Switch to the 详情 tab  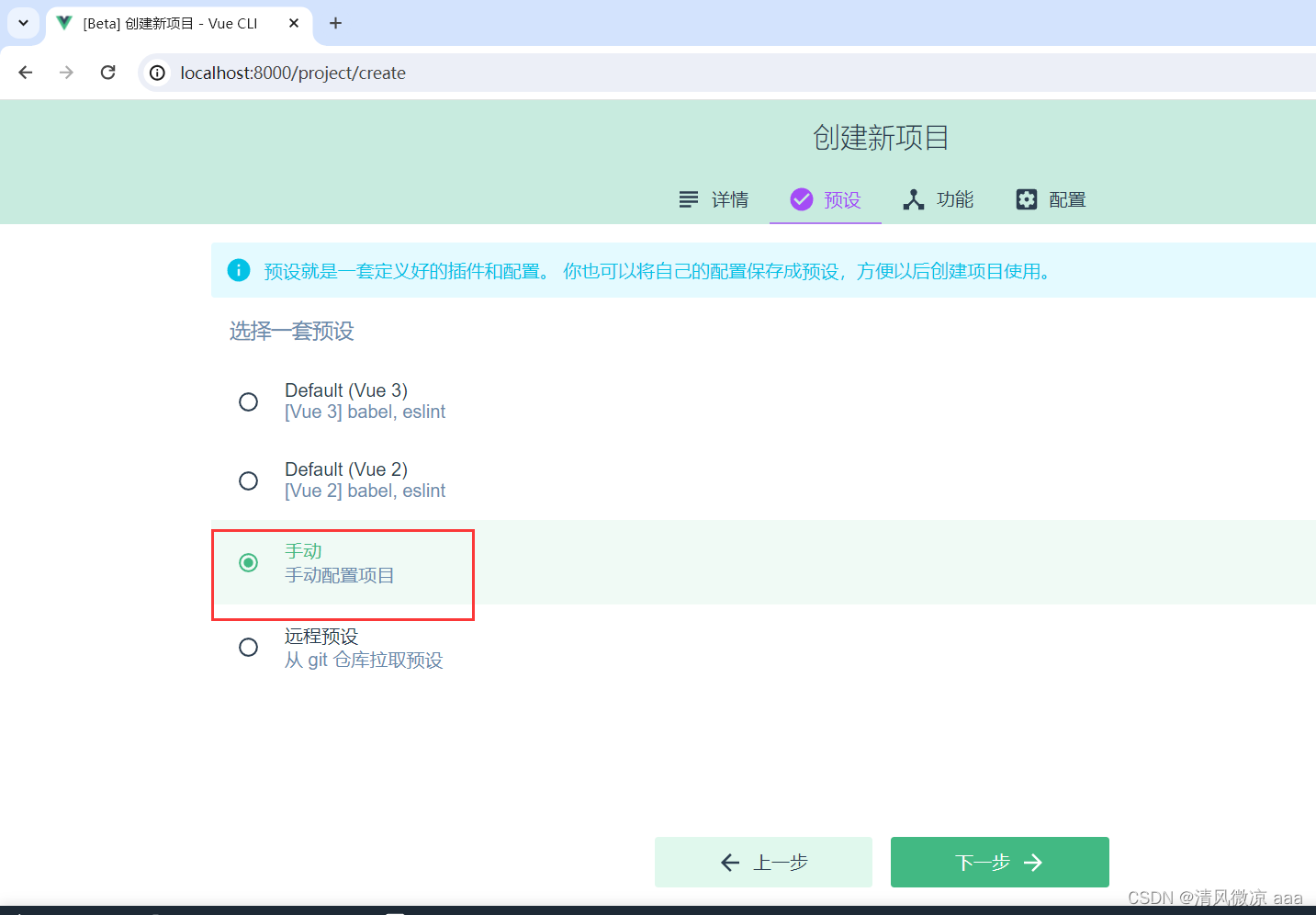714,199
